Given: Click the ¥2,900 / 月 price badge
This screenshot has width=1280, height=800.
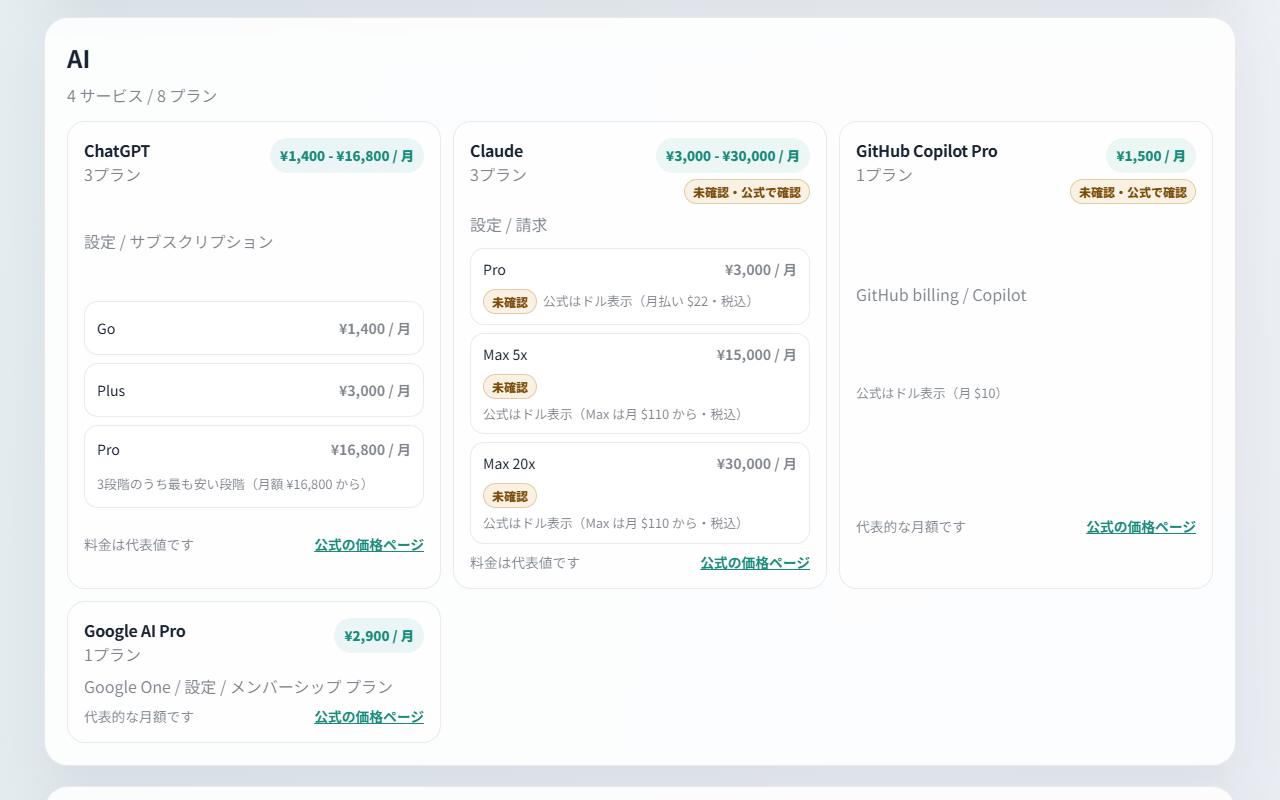Looking at the screenshot, I should pyautogui.click(x=379, y=636).
